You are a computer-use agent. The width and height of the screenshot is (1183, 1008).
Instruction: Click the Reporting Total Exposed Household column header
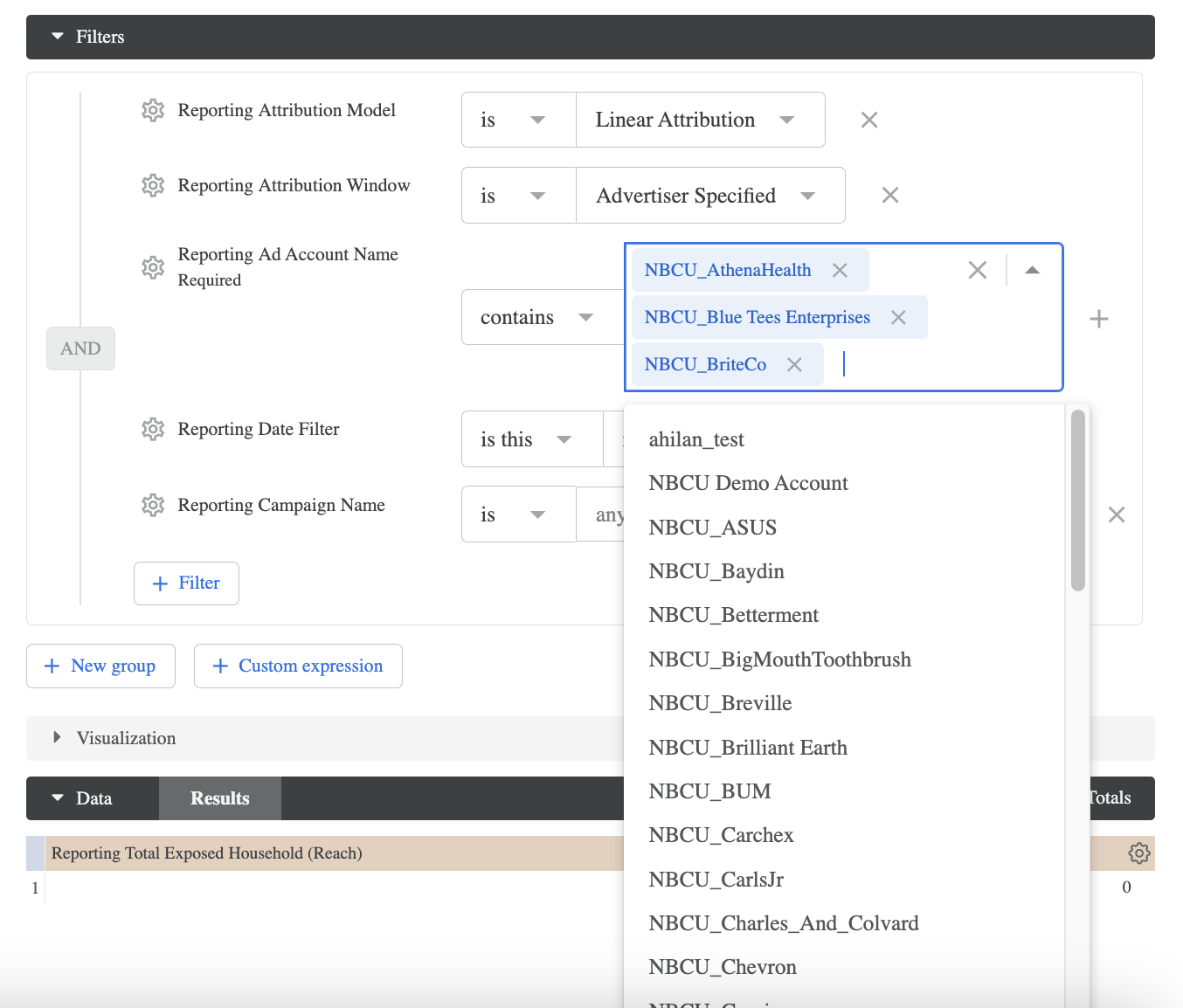coord(206,853)
